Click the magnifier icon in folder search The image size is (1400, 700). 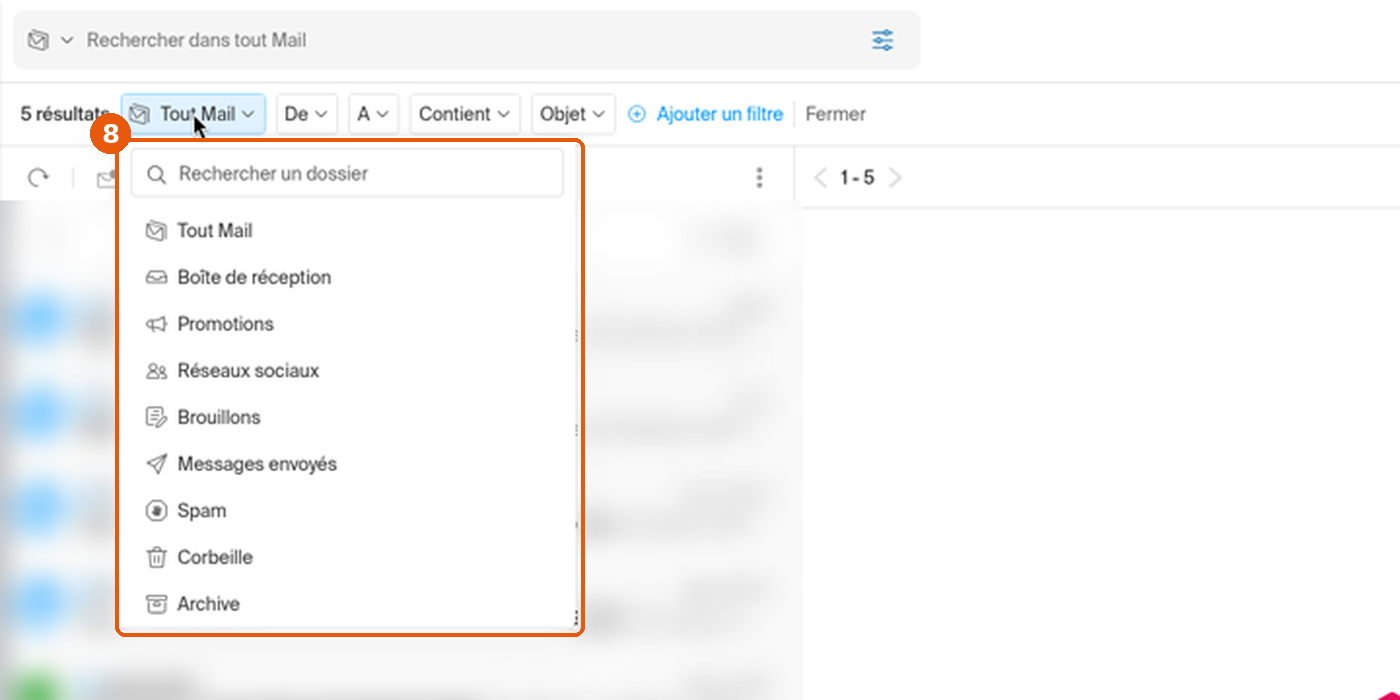(156, 174)
